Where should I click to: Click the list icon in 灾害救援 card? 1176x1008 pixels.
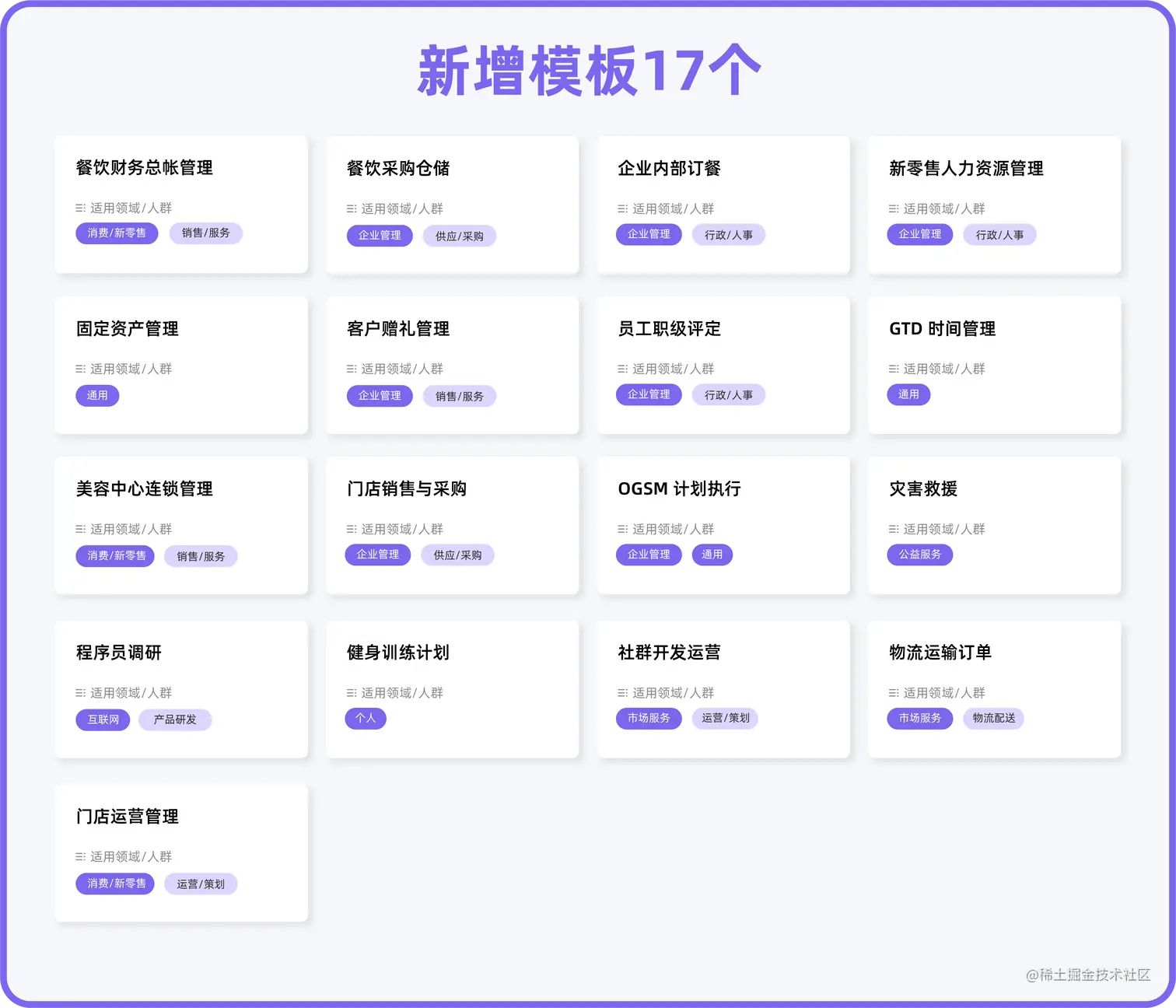tap(894, 530)
